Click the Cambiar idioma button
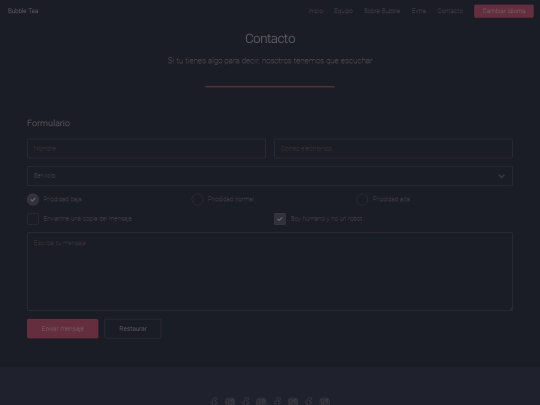540x405 pixels. click(504, 11)
